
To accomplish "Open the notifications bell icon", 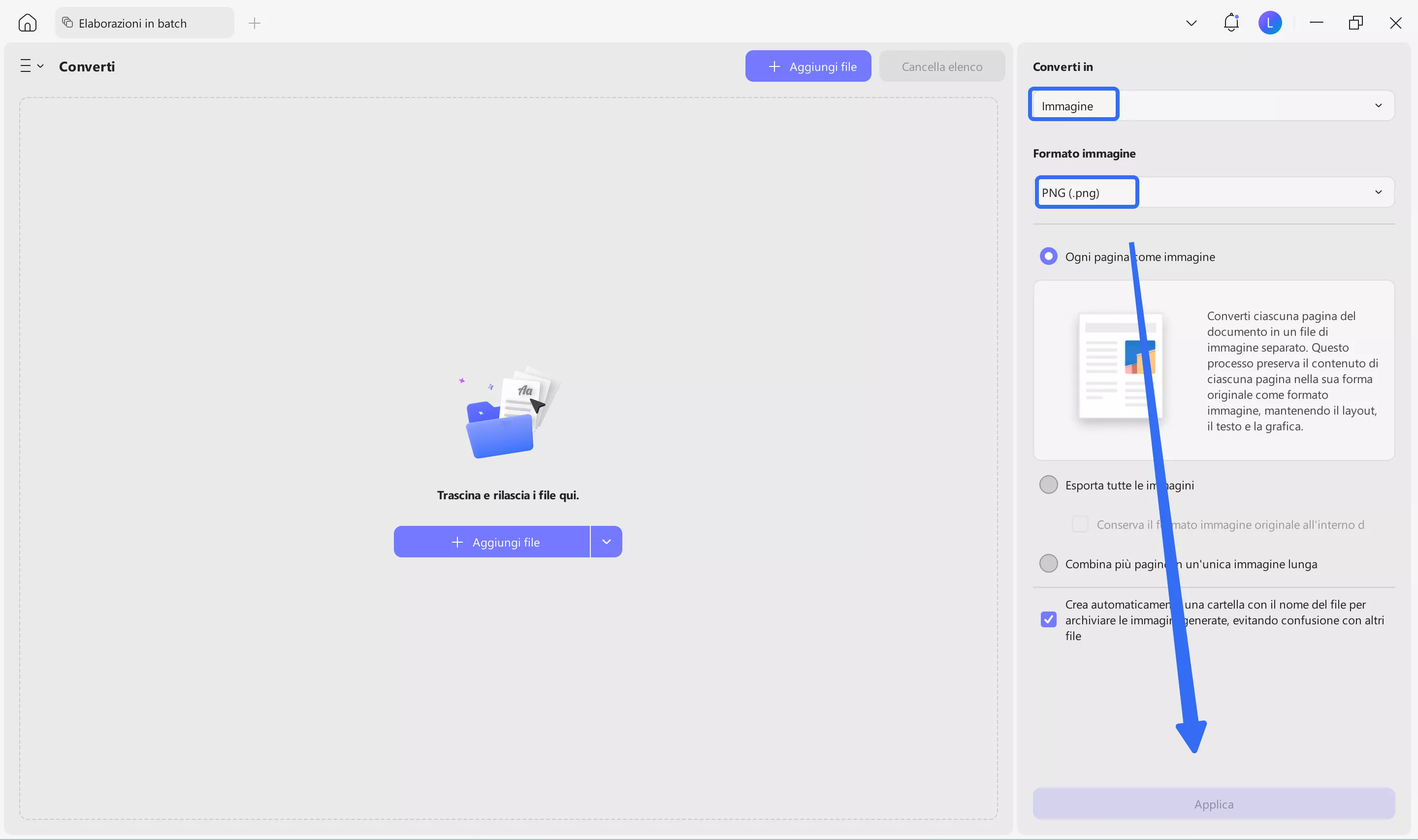I will 1231,23.
